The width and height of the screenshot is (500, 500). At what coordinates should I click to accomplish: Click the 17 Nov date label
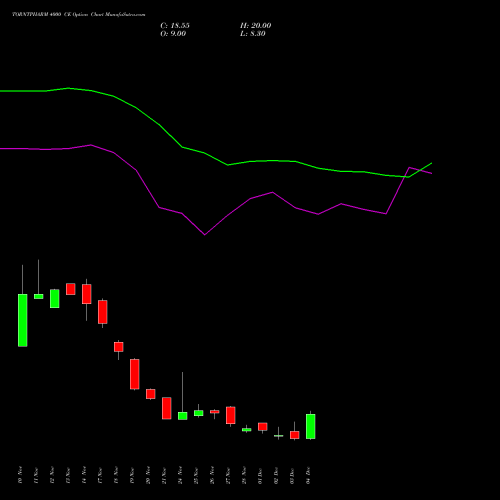pos(100,475)
